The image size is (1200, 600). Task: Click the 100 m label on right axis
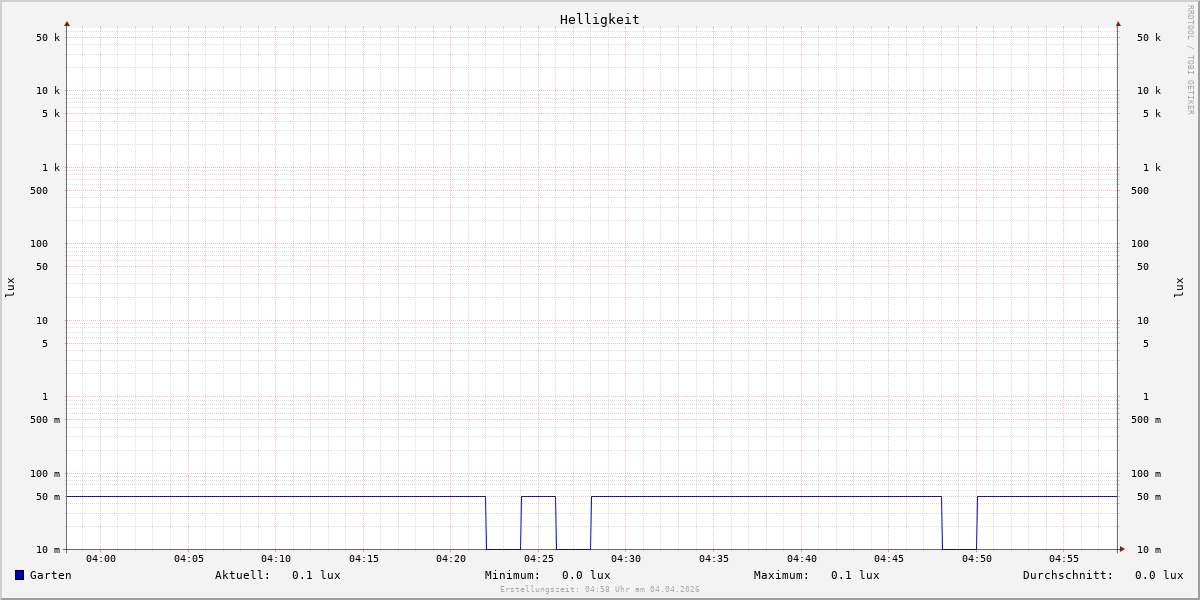point(1146,473)
